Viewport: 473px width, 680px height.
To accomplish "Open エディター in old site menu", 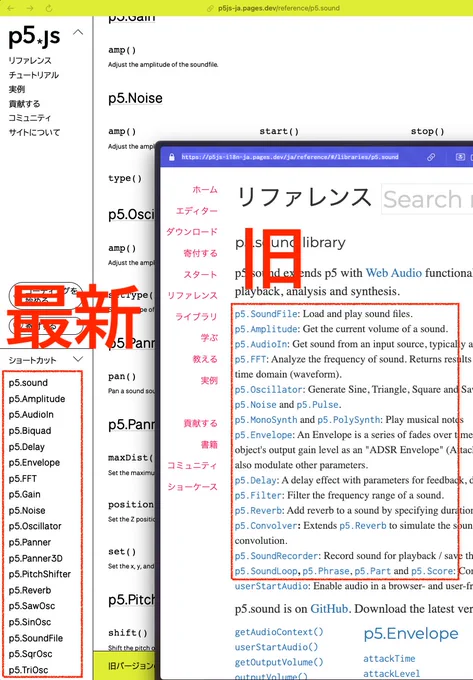I will [196, 211].
